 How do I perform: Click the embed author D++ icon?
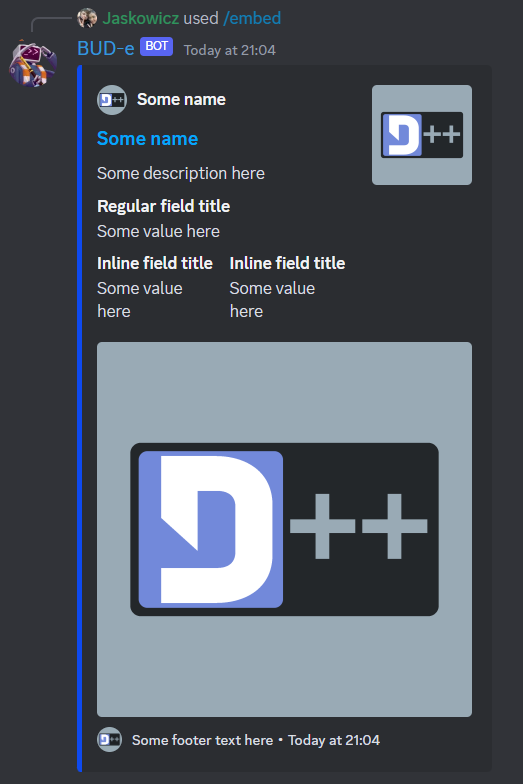point(112,100)
